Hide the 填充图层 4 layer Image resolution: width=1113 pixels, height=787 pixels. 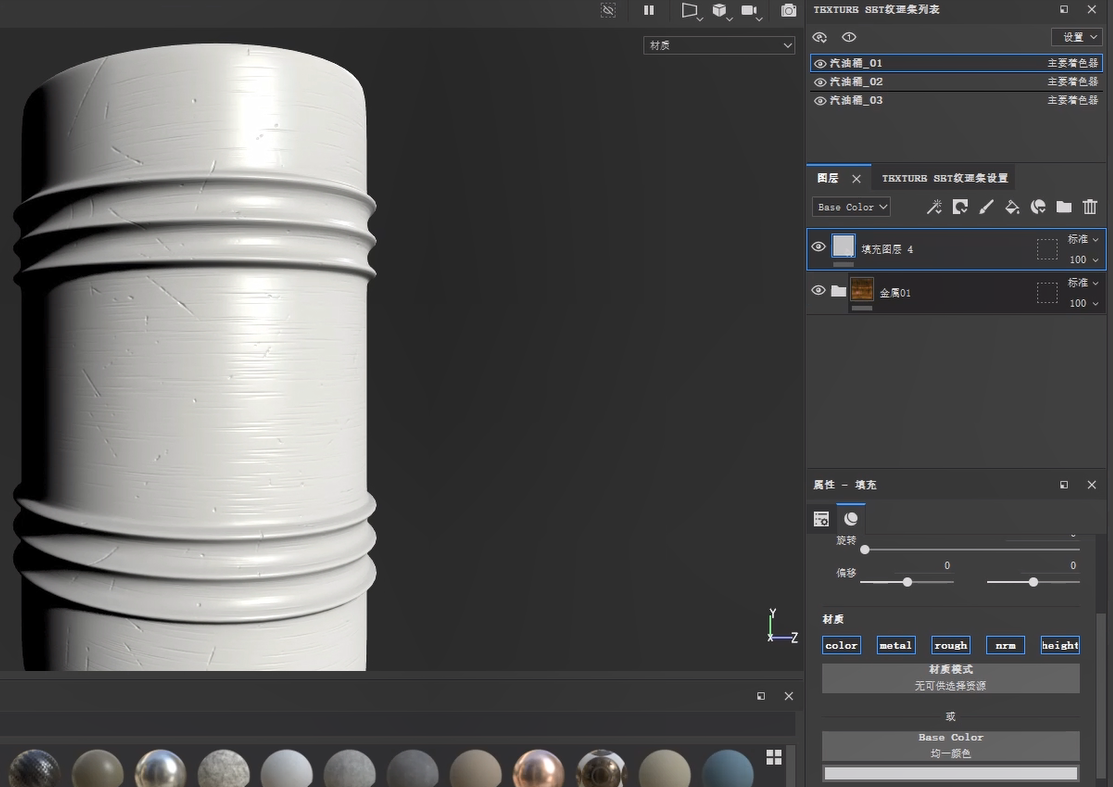819,247
